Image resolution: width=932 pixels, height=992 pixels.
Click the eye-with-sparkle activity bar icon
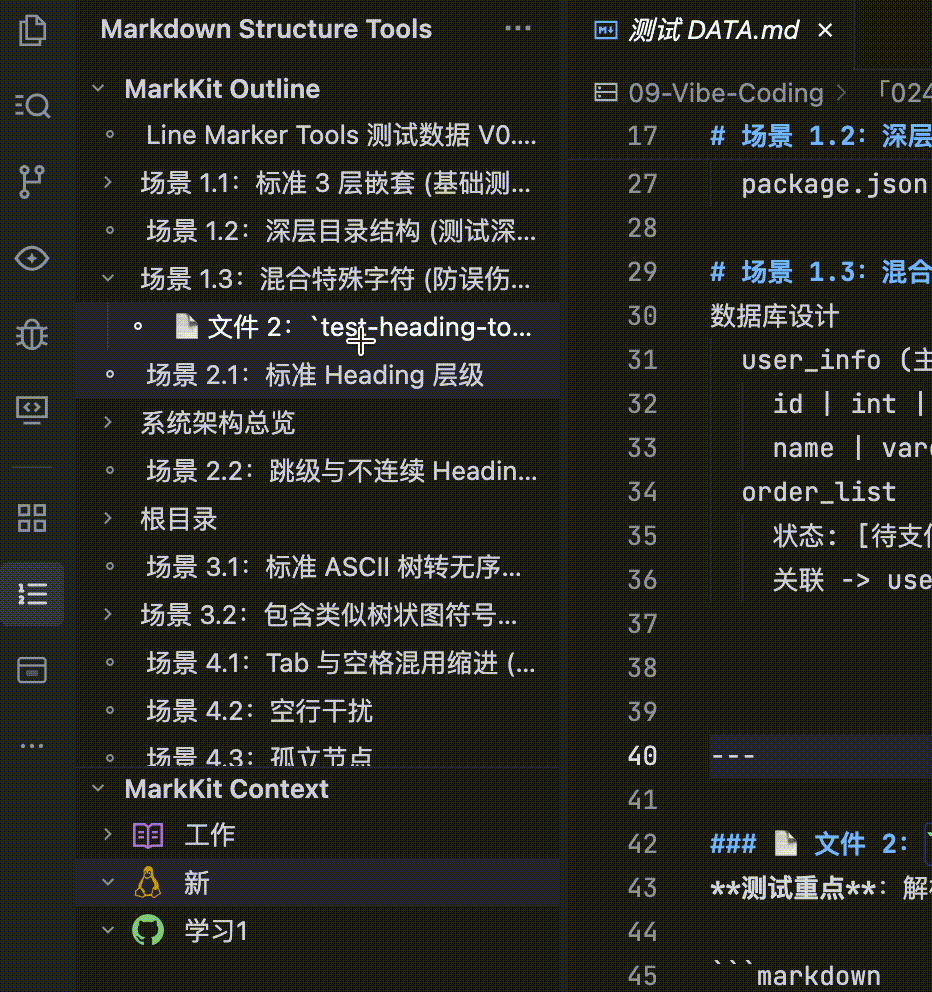pyautogui.click(x=32, y=258)
